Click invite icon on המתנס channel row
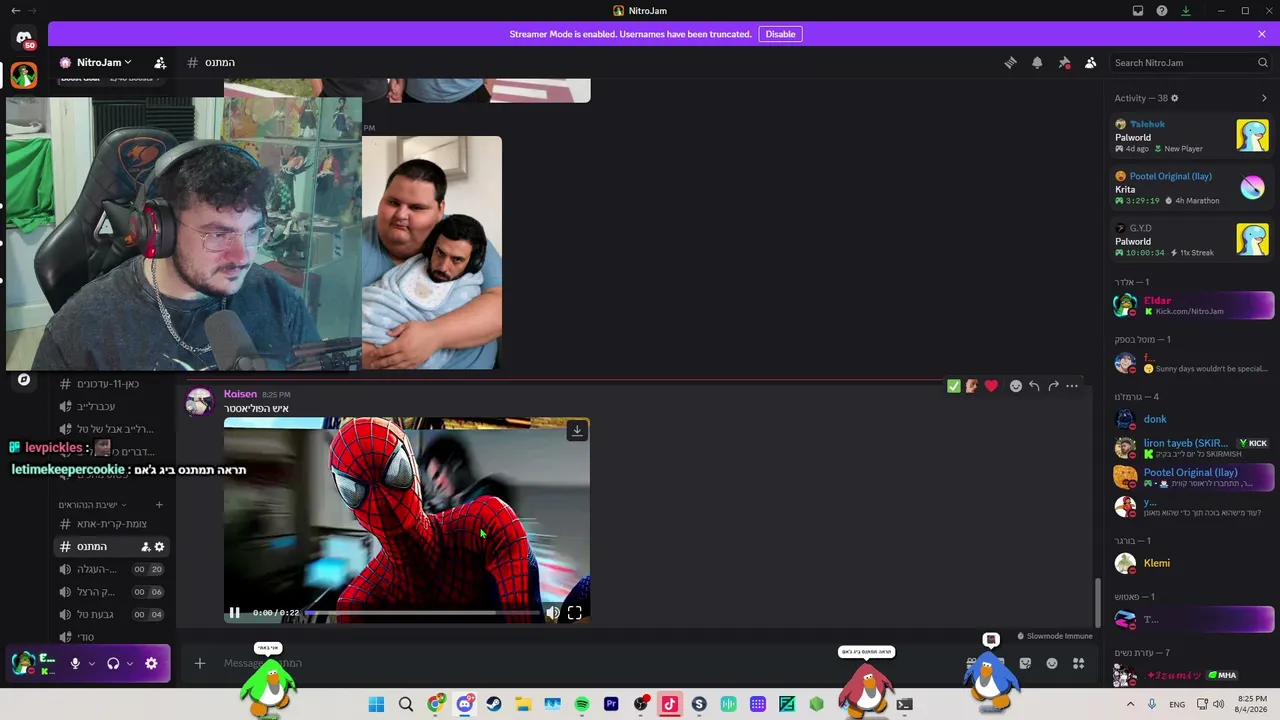 point(145,547)
